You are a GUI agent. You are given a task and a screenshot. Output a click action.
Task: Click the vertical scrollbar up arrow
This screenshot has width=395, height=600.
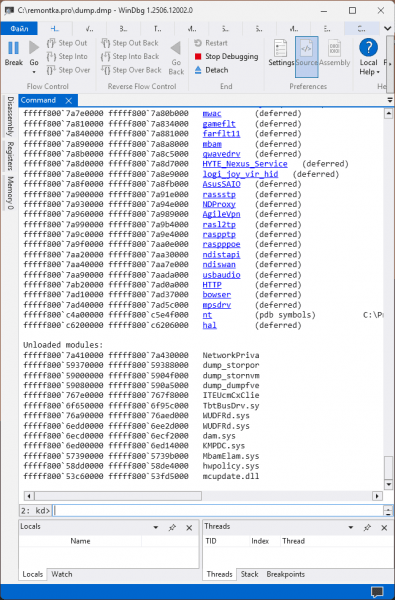388,114
